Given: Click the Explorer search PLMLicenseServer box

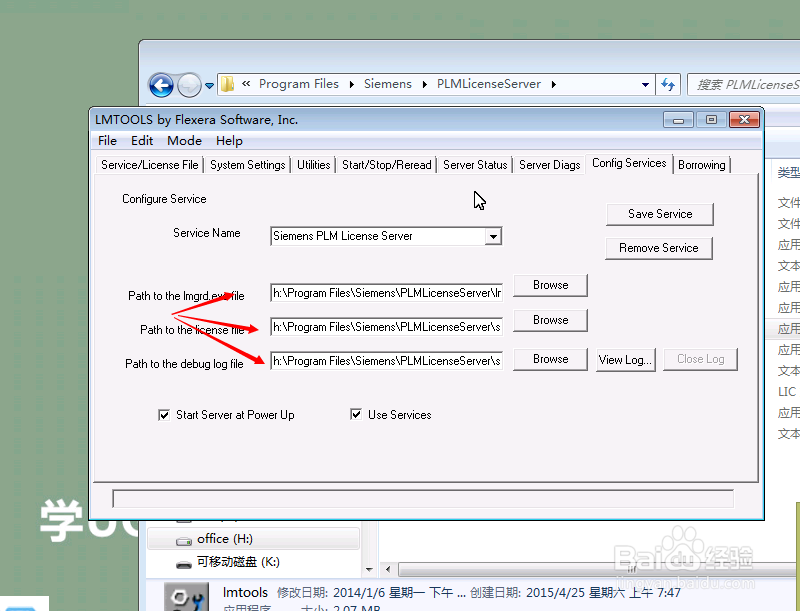Looking at the screenshot, I should [x=744, y=85].
